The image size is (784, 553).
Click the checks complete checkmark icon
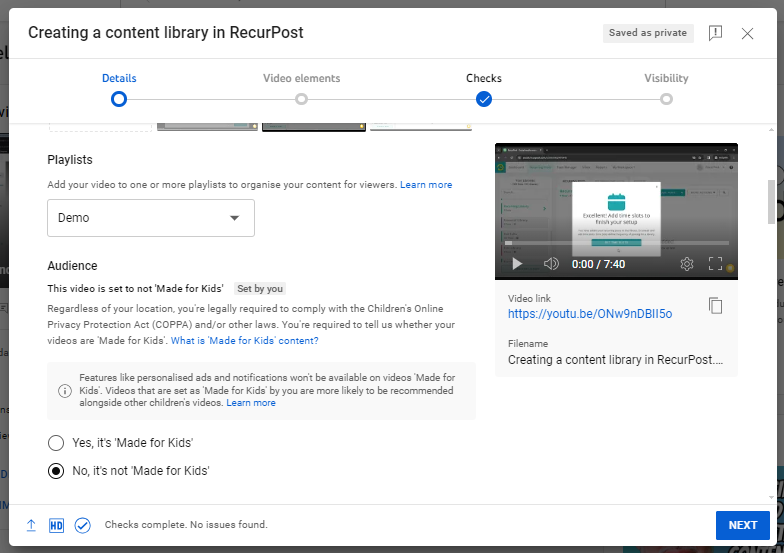pos(82,525)
